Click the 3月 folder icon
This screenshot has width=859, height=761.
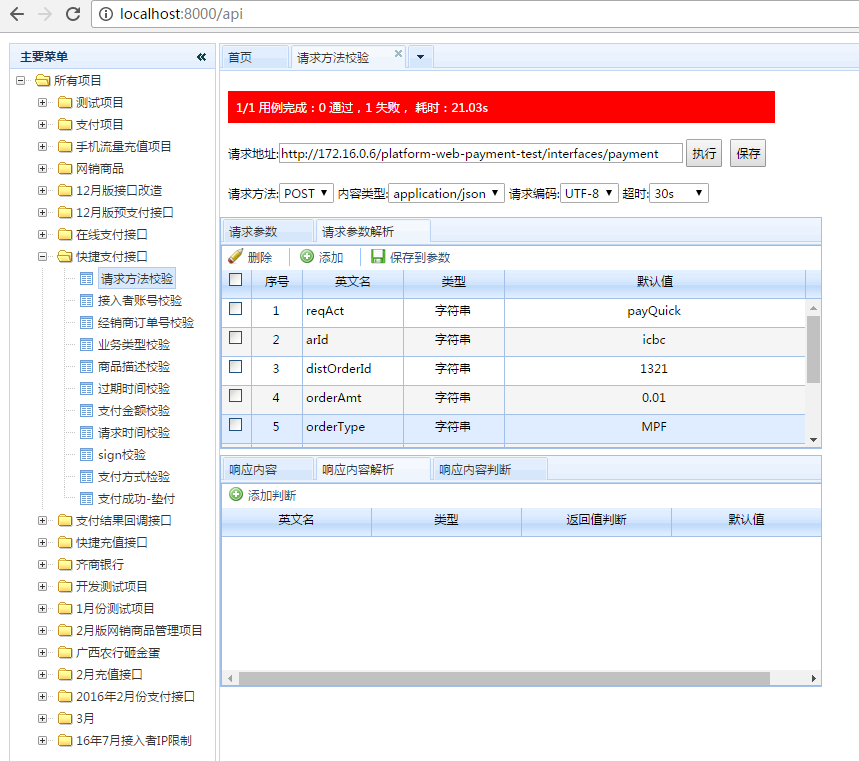click(65, 718)
